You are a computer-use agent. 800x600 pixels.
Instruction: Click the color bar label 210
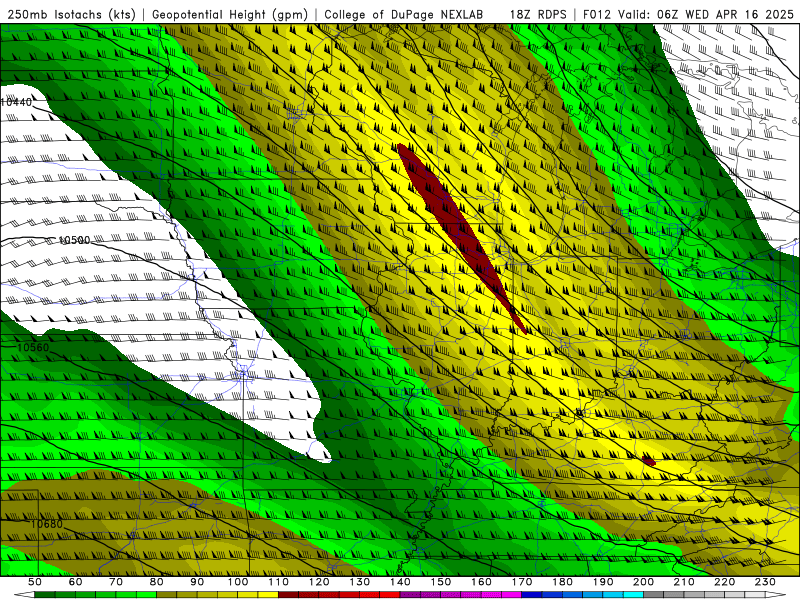(x=684, y=582)
